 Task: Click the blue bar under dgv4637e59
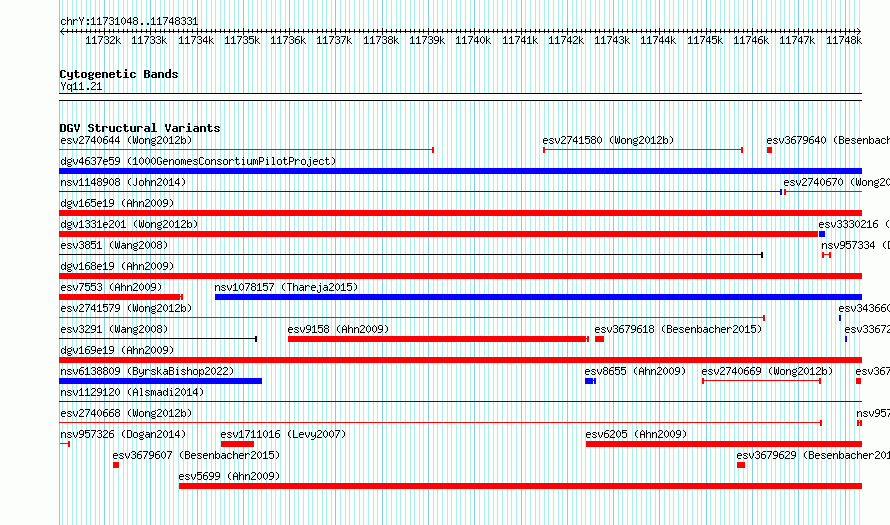[460, 171]
